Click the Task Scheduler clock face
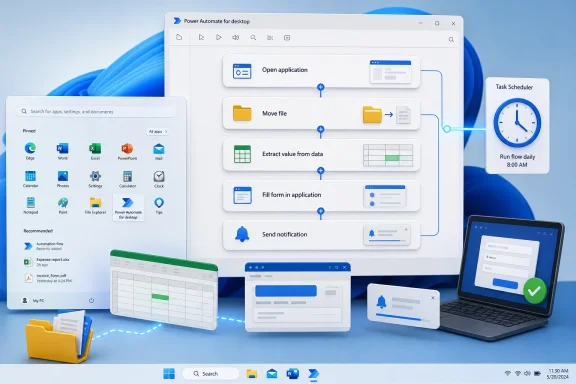This screenshot has width=576, height=384. click(517, 123)
